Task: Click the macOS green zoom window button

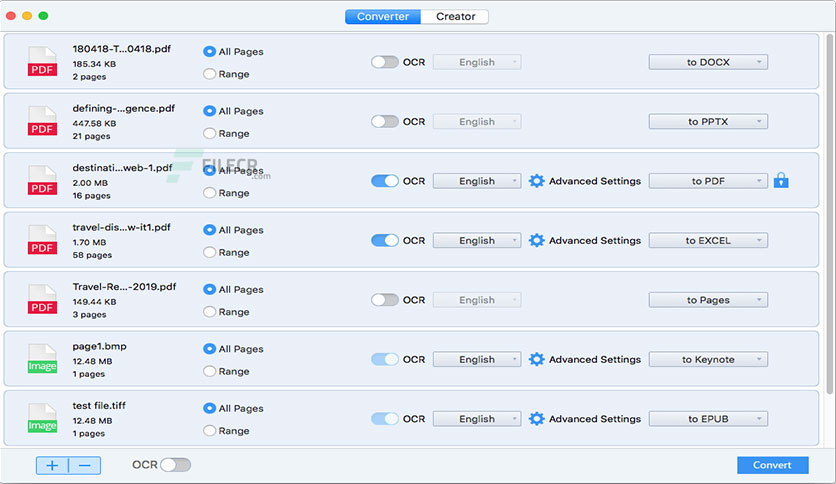Action: pos(44,16)
